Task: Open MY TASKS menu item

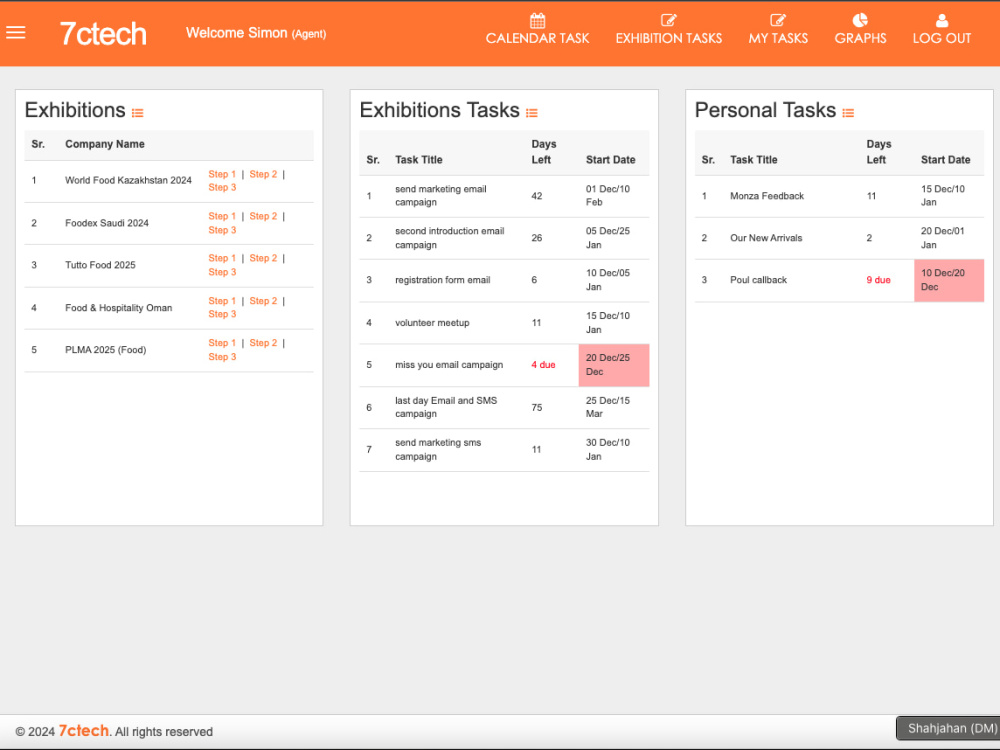Action: click(x=778, y=38)
